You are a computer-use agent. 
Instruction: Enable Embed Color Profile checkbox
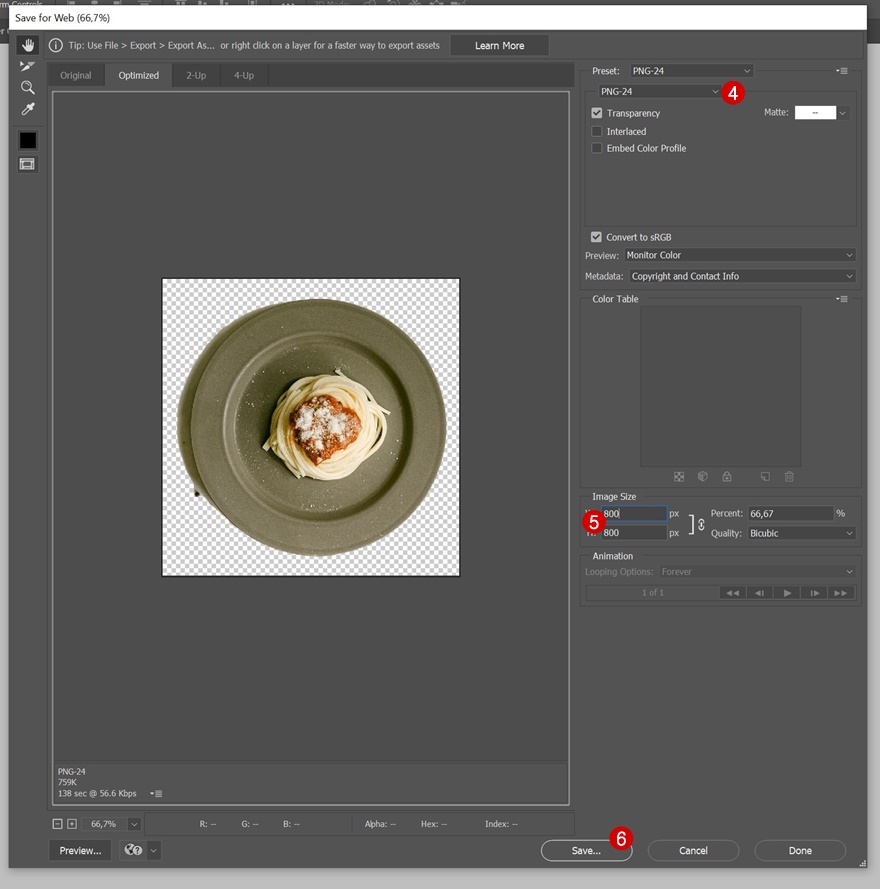597,149
